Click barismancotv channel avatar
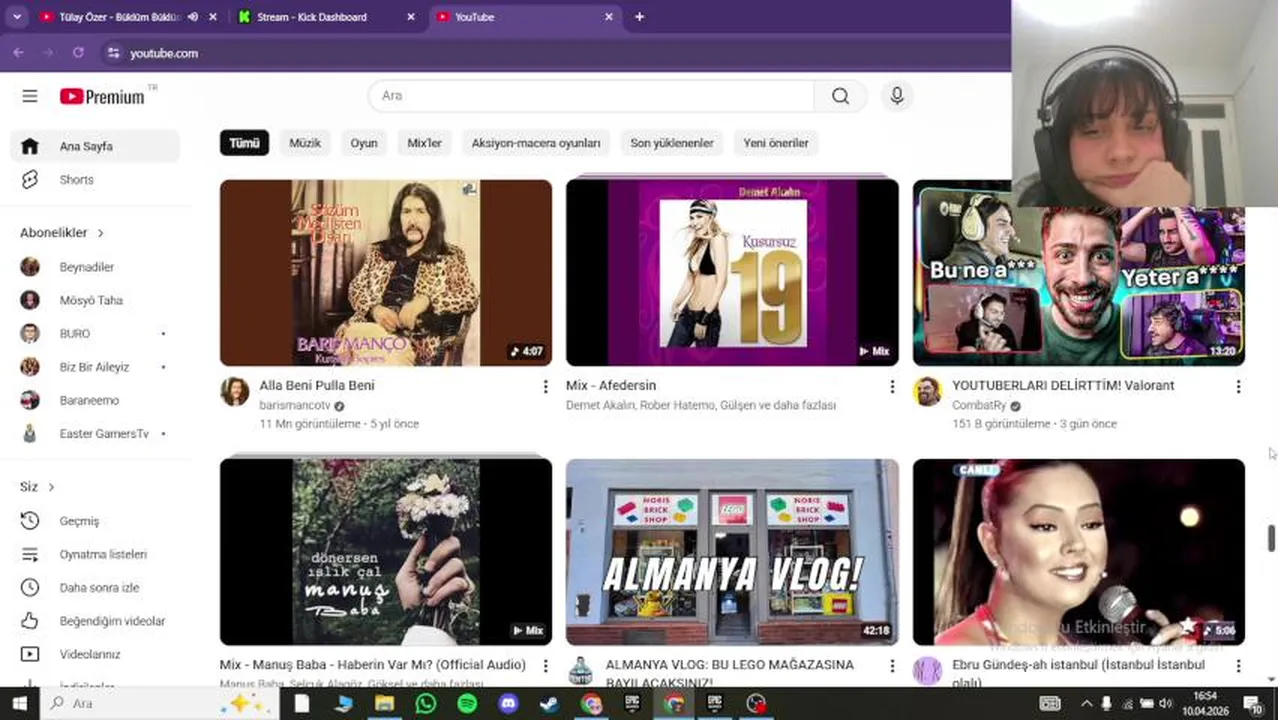The image size is (1278, 720). 234,392
